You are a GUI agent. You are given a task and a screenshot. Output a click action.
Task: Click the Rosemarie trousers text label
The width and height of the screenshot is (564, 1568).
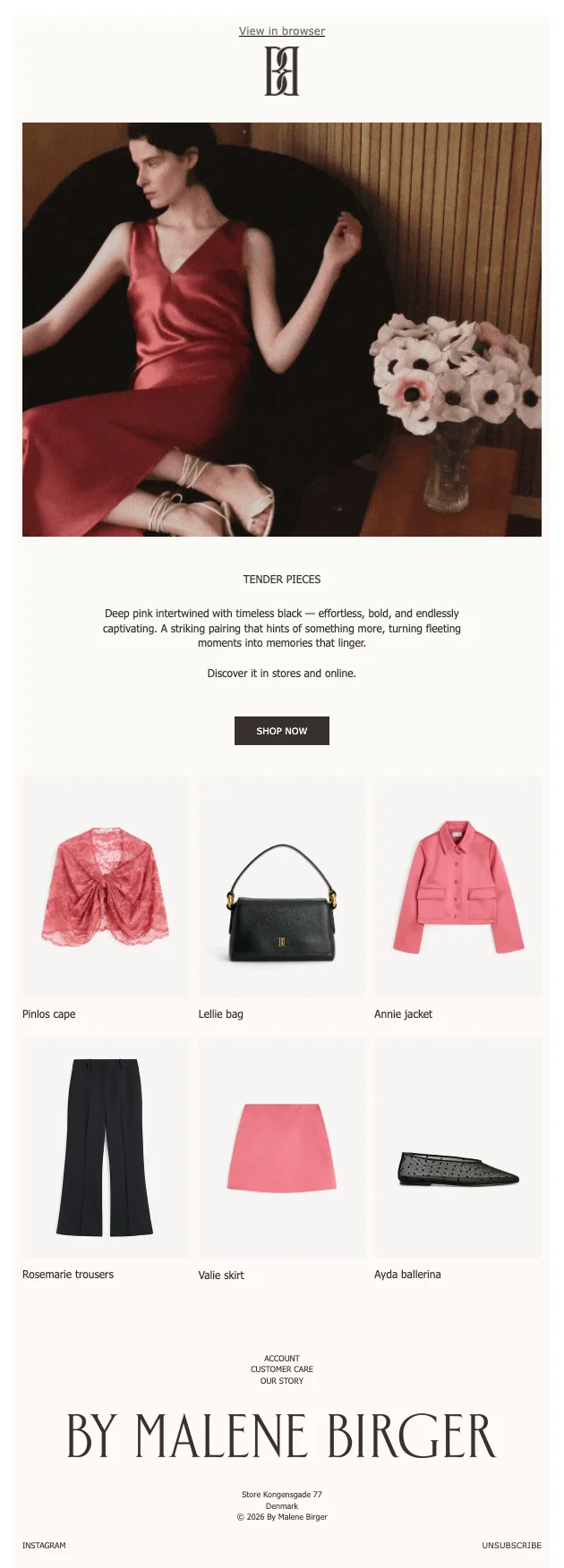pos(68,1275)
